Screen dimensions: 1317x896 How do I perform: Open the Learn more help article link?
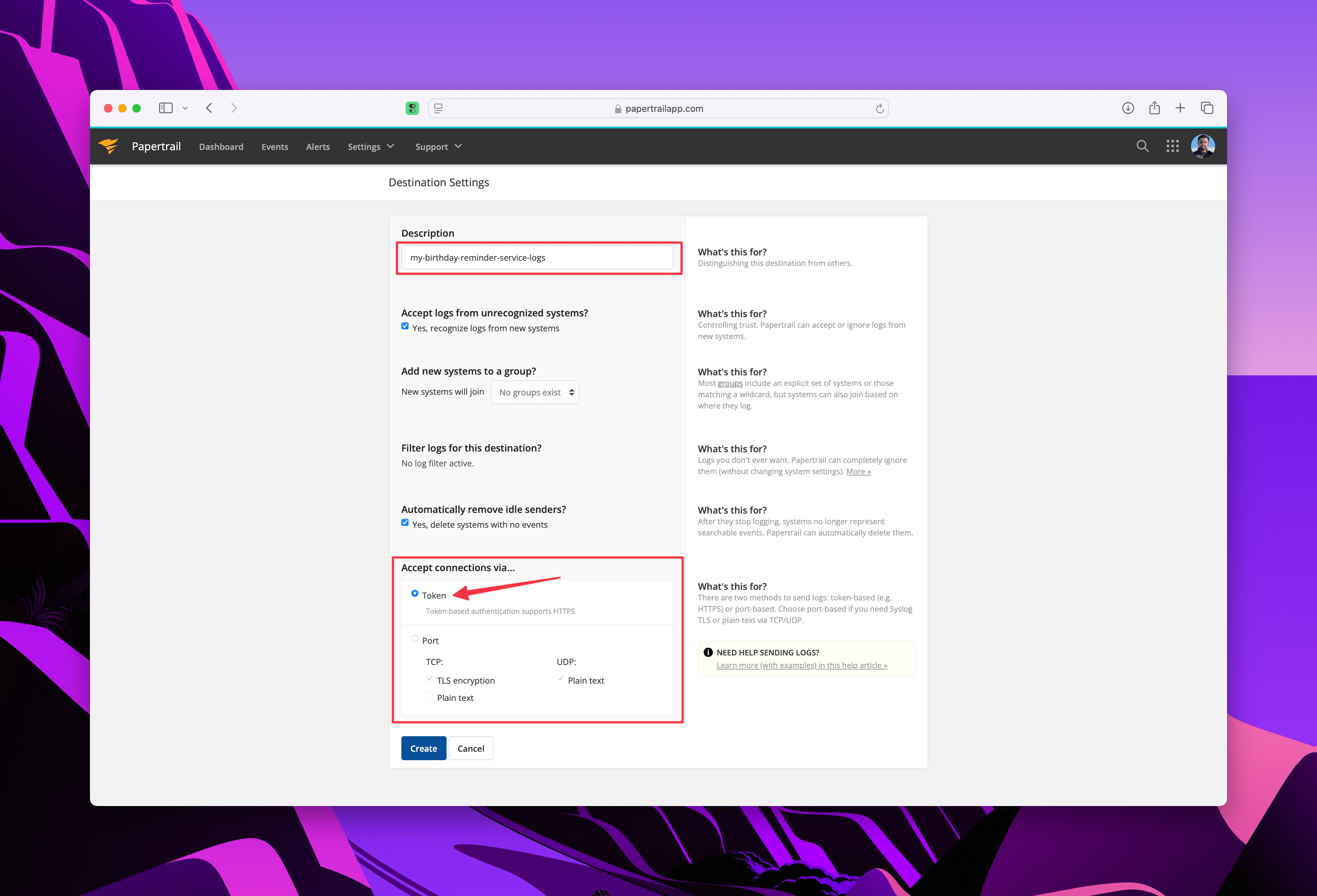pos(802,665)
